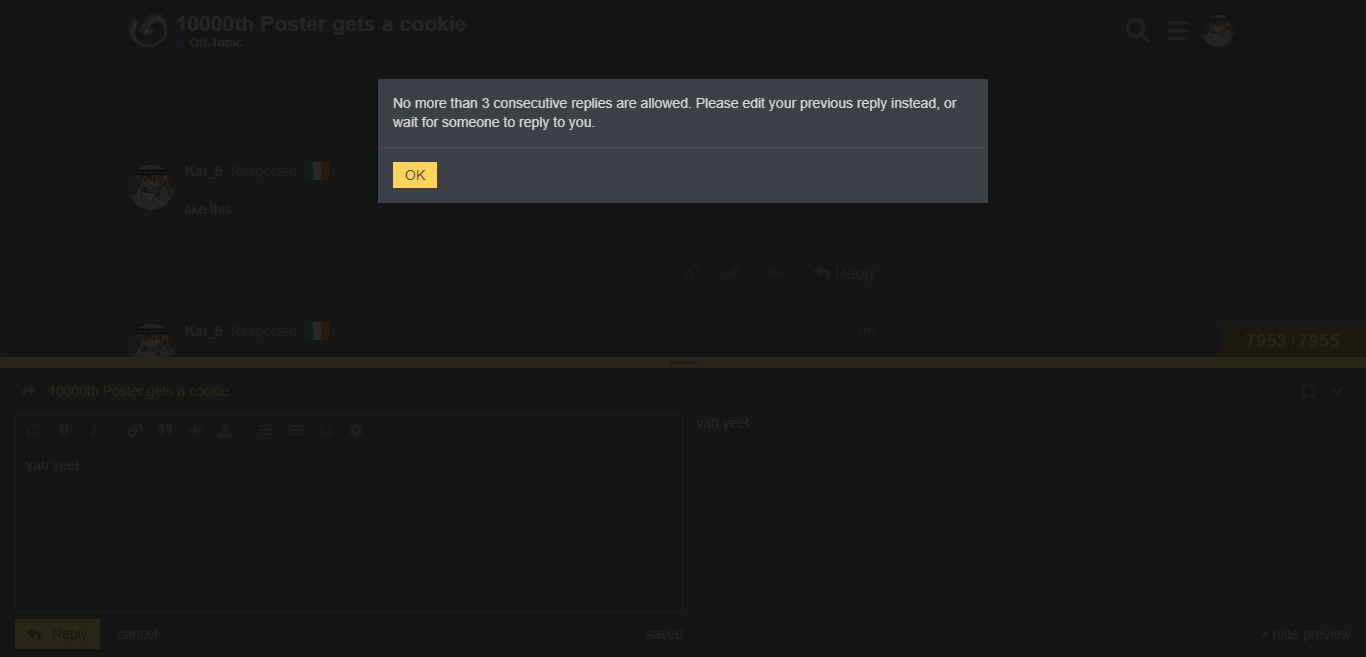Insert blockquote using the quote icon
The width and height of the screenshot is (1366, 657).
165,430
